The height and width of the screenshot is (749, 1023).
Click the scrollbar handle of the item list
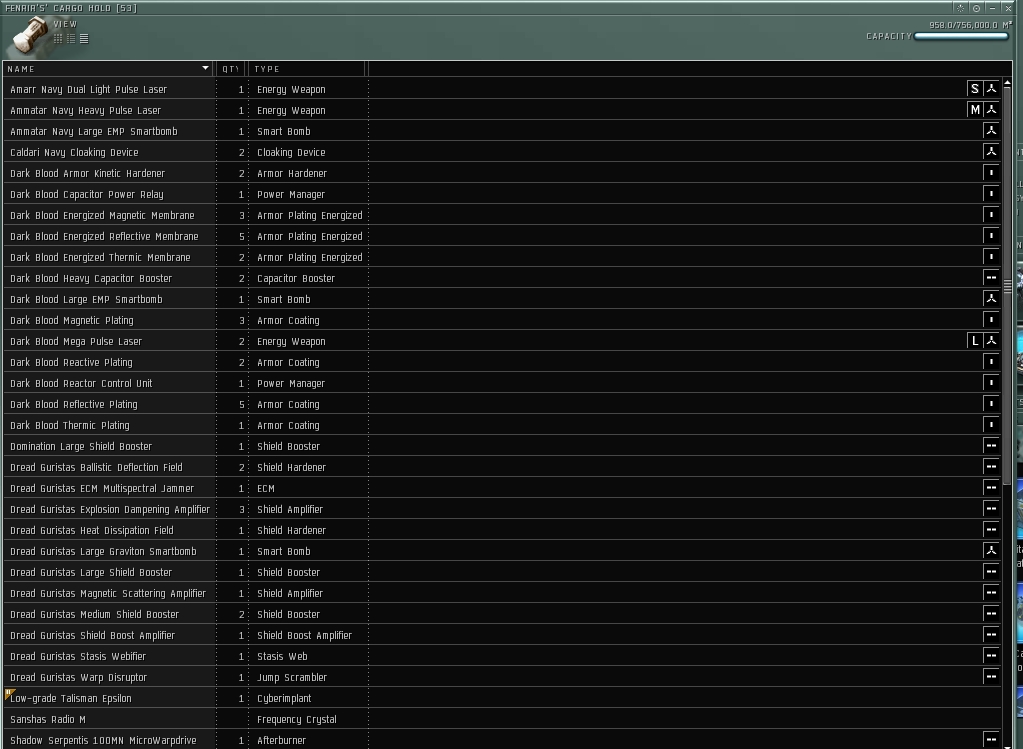tap(1007, 286)
